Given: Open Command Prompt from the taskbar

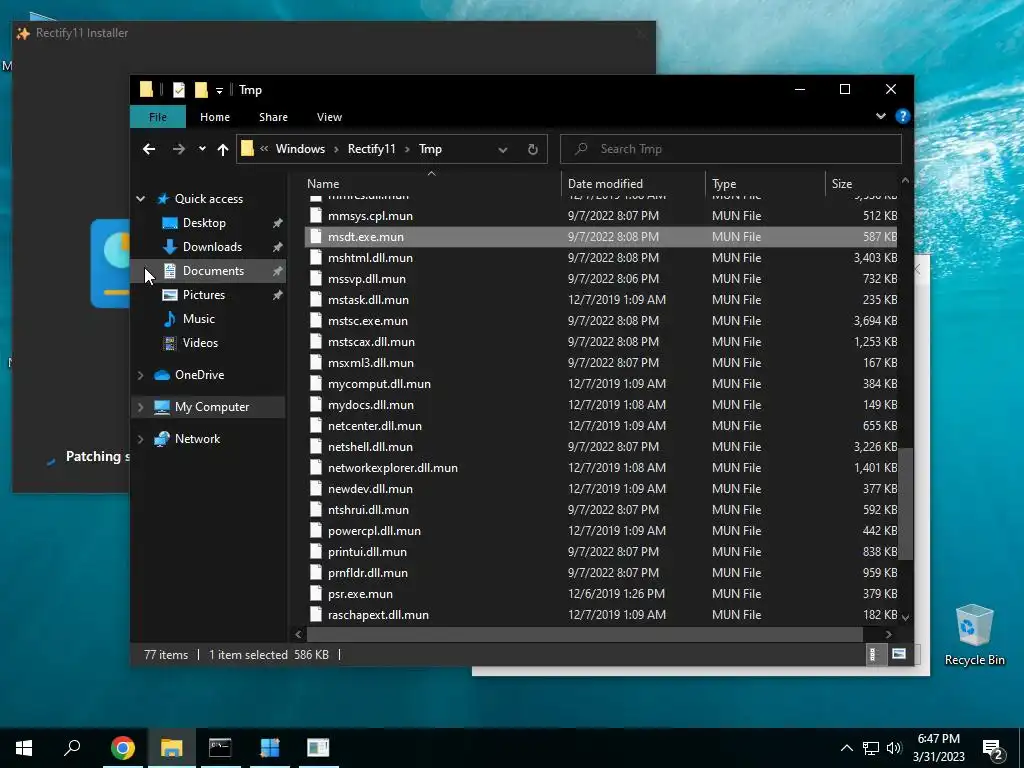Looking at the screenshot, I should (x=220, y=748).
